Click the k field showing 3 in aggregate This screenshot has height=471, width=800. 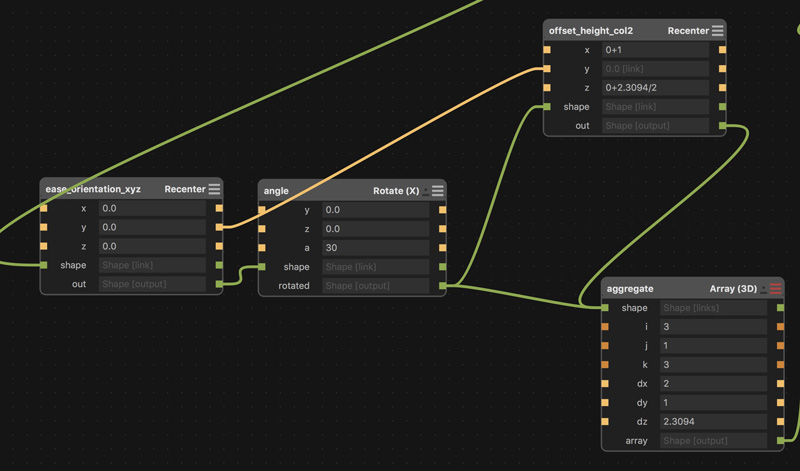point(713,365)
